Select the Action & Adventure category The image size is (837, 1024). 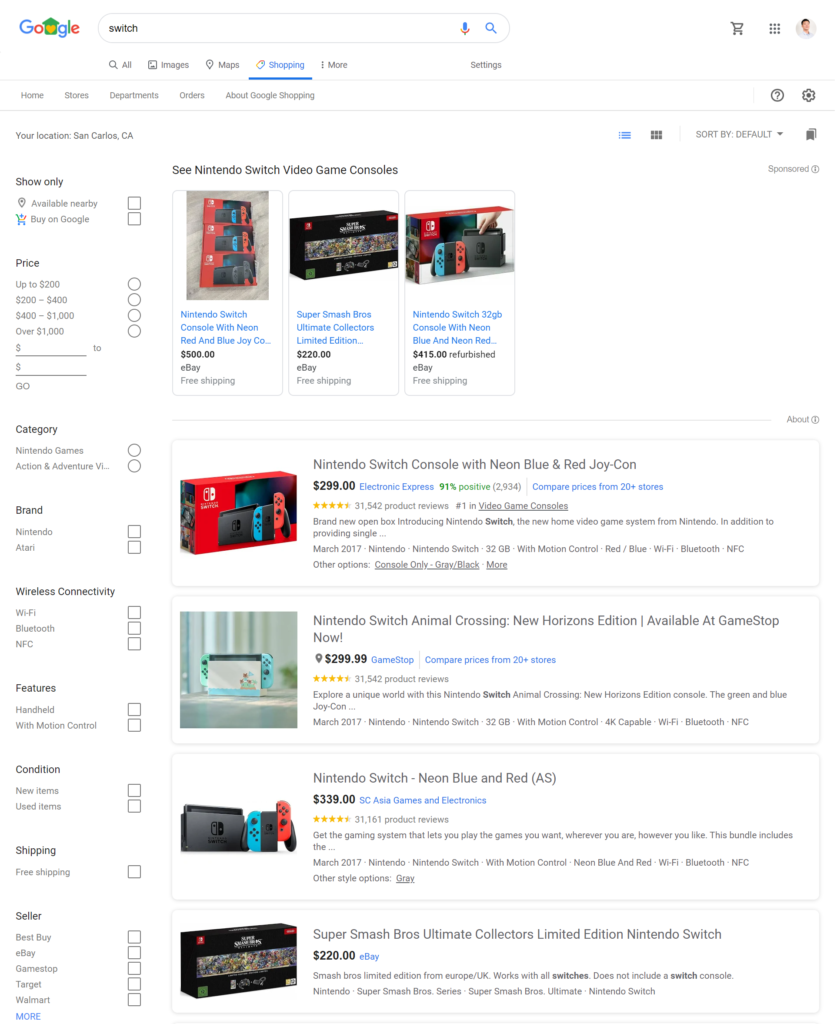134,466
